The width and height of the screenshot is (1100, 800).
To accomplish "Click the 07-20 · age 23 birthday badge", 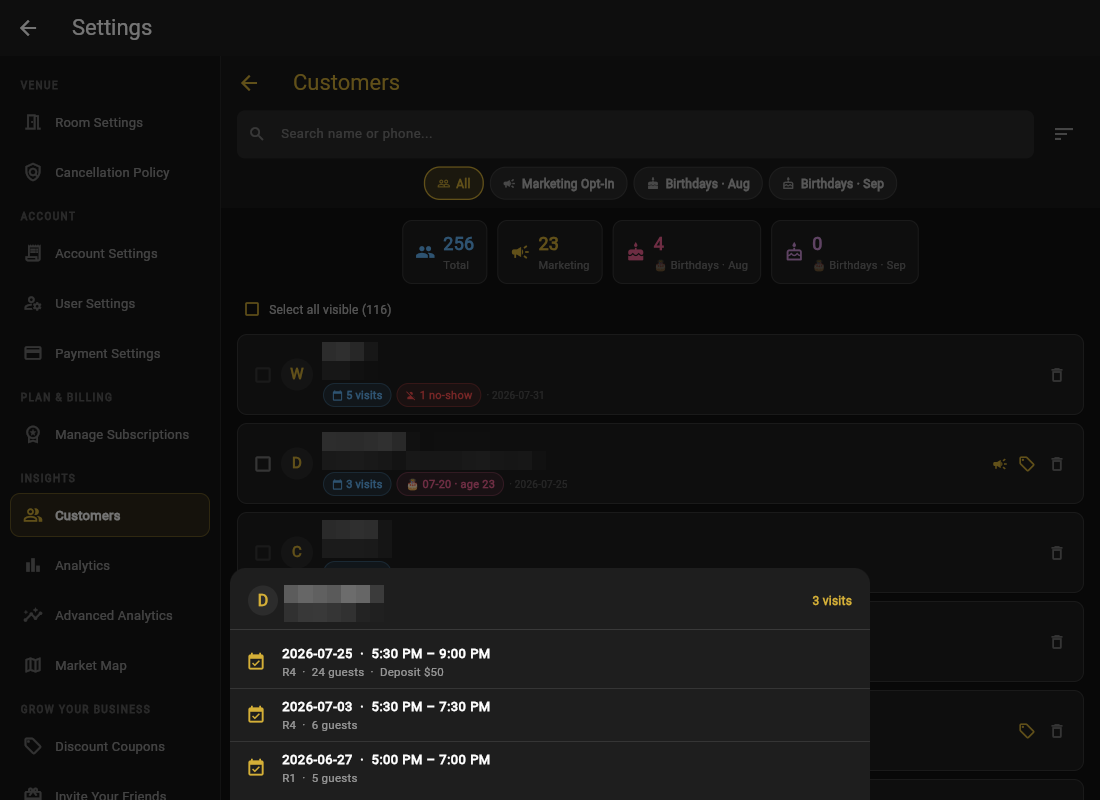I will tap(450, 484).
